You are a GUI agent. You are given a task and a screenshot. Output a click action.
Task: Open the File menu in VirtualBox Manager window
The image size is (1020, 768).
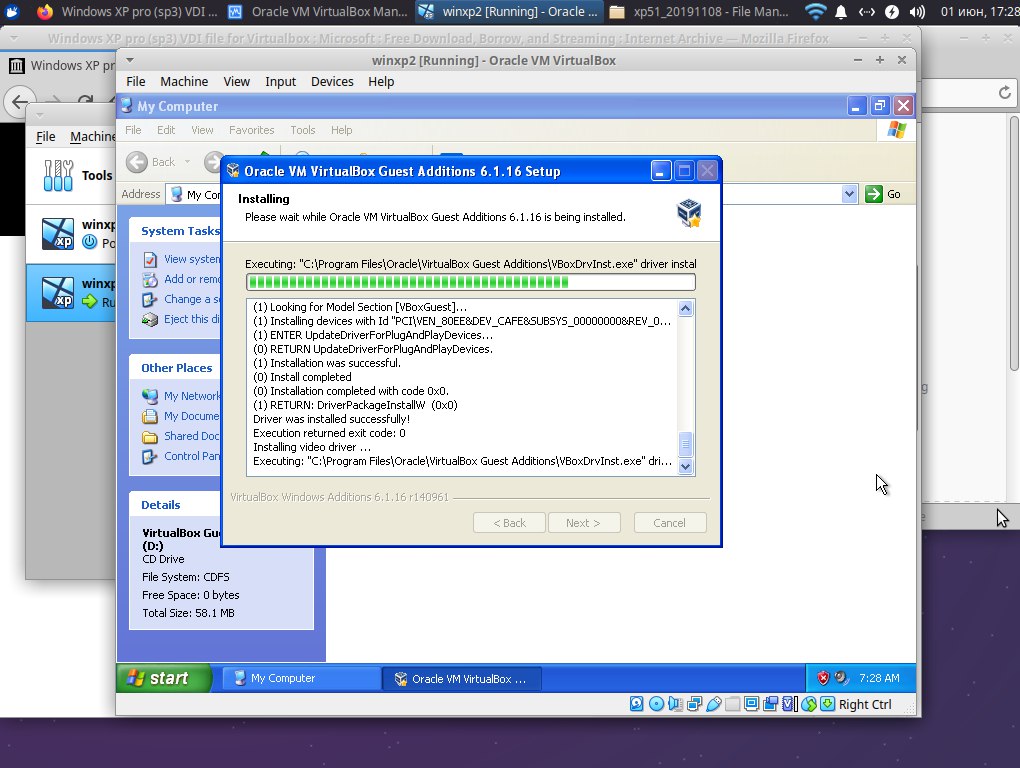tap(46, 137)
